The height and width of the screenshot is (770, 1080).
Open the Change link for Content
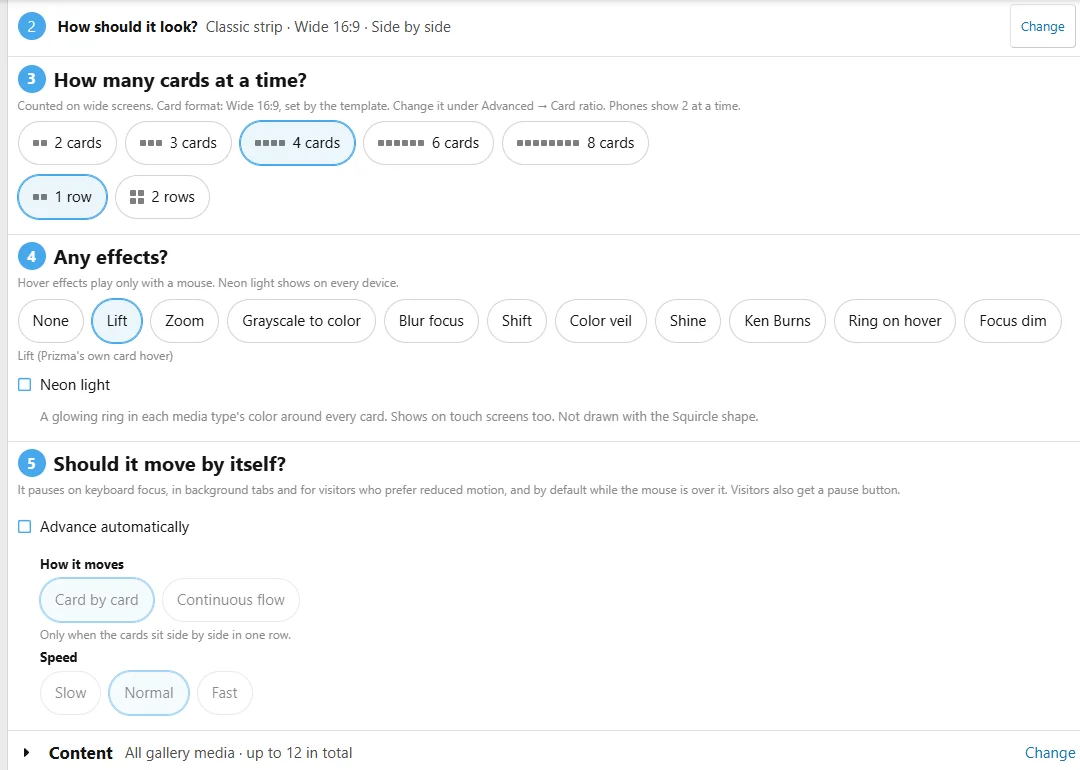(1050, 753)
